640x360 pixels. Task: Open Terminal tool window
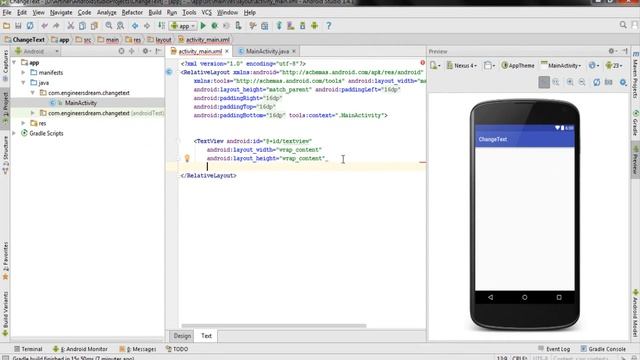28,349
